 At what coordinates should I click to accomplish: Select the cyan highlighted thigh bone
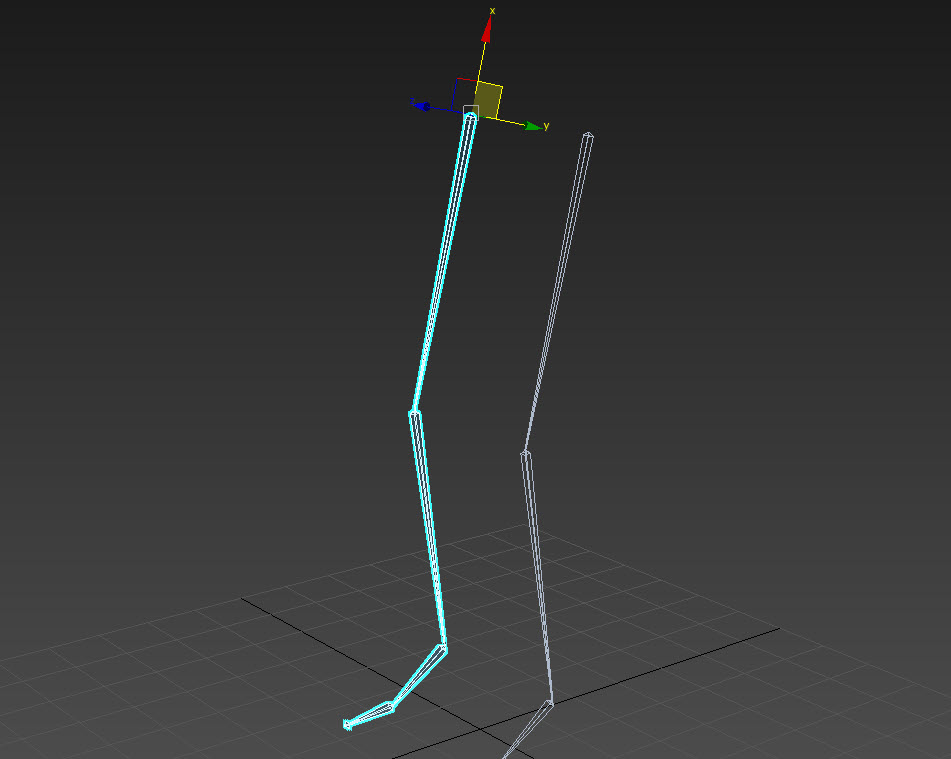pos(442,264)
